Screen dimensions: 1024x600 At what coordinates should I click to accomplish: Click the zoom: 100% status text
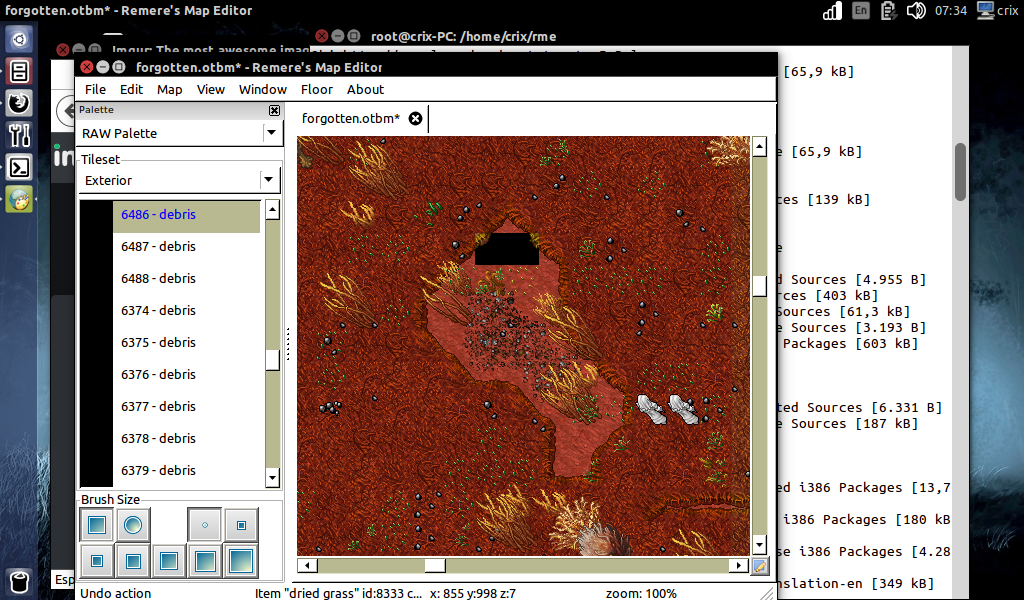641,593
